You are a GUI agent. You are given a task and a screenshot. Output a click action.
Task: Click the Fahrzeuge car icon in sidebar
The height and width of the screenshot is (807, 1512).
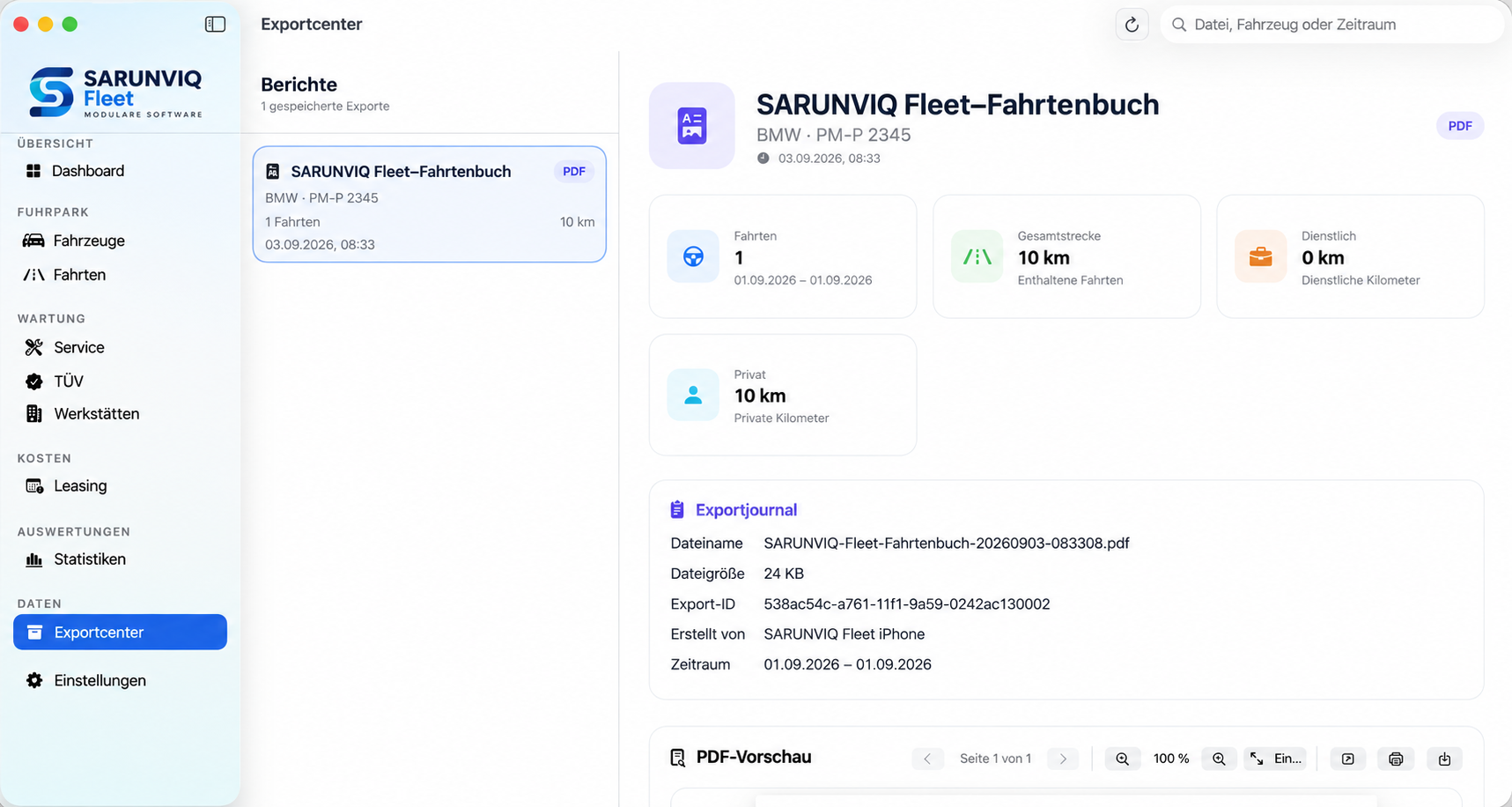pos(33,241)
